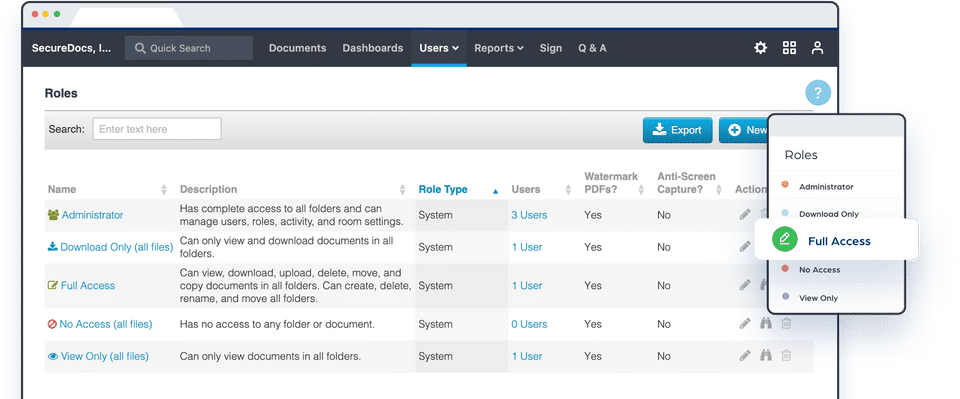The width and height of the screenshot is (960, 399).
Task: Open the user profile icon in navbar
Action: [817, 48]
